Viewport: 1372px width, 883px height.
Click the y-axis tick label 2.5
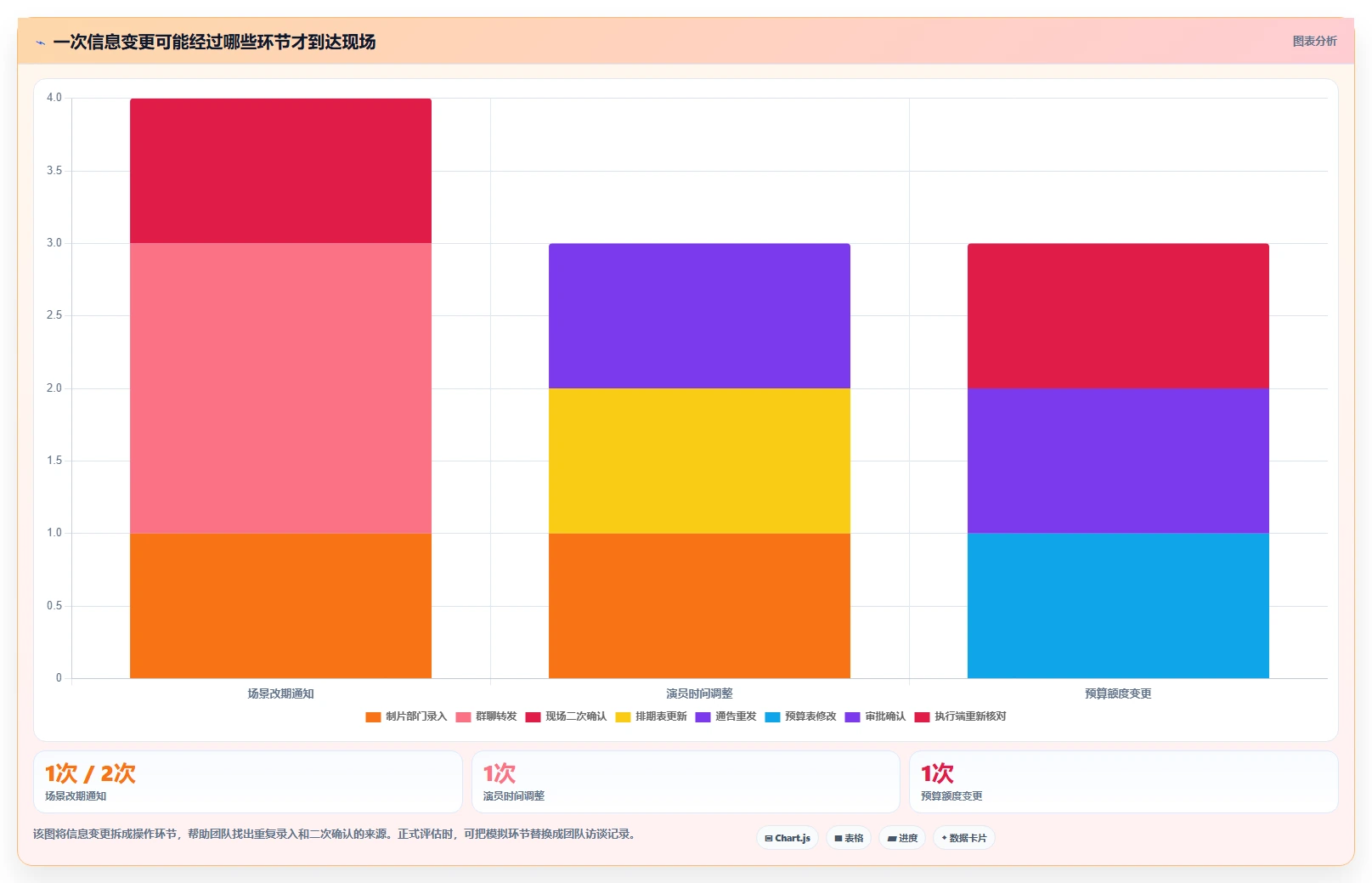tap(54, 315)
